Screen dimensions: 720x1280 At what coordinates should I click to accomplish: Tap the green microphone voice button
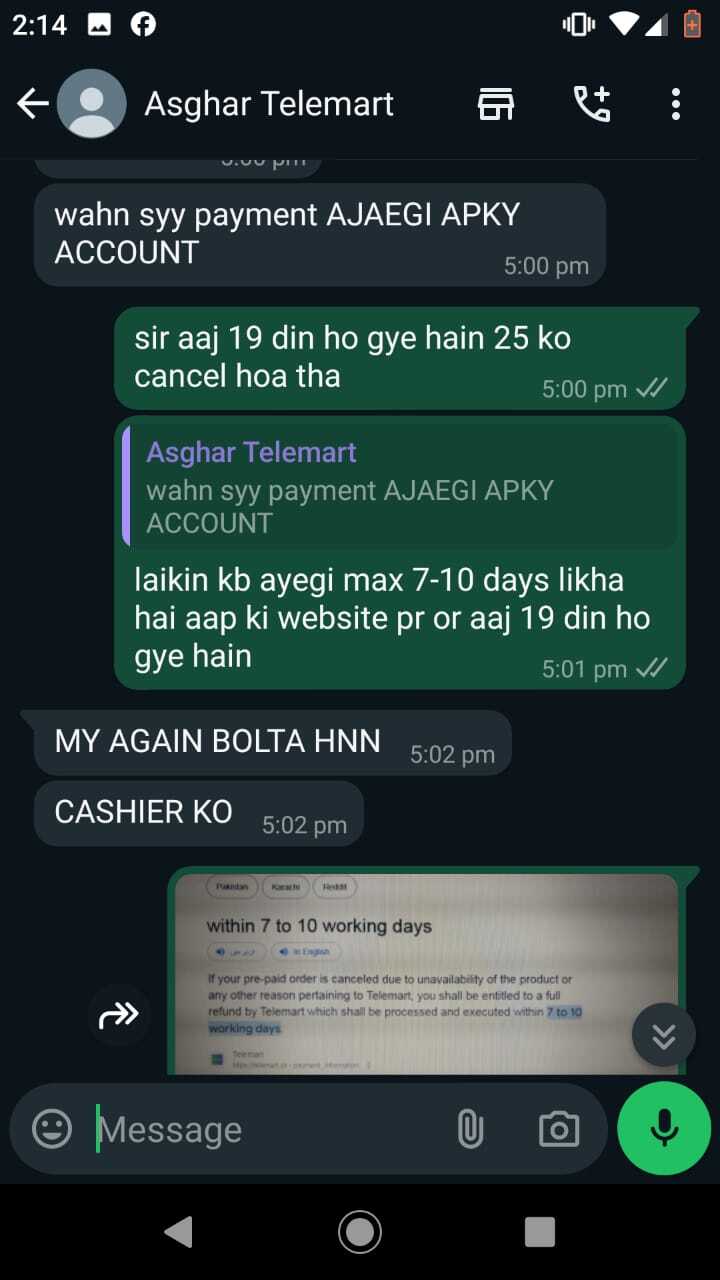click(x=664, y=1128)
